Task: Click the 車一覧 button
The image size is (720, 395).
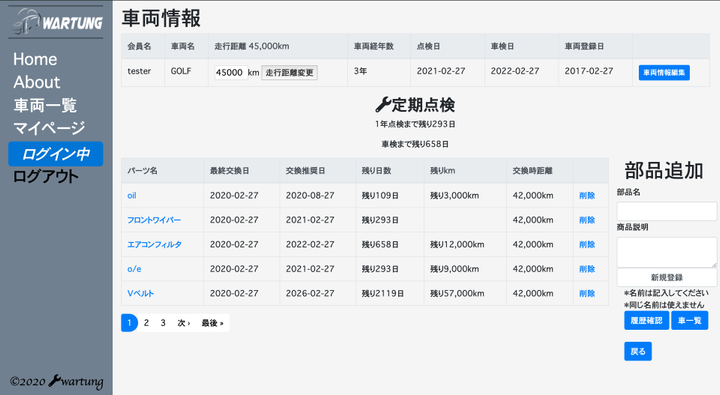Action: [690, 321]
